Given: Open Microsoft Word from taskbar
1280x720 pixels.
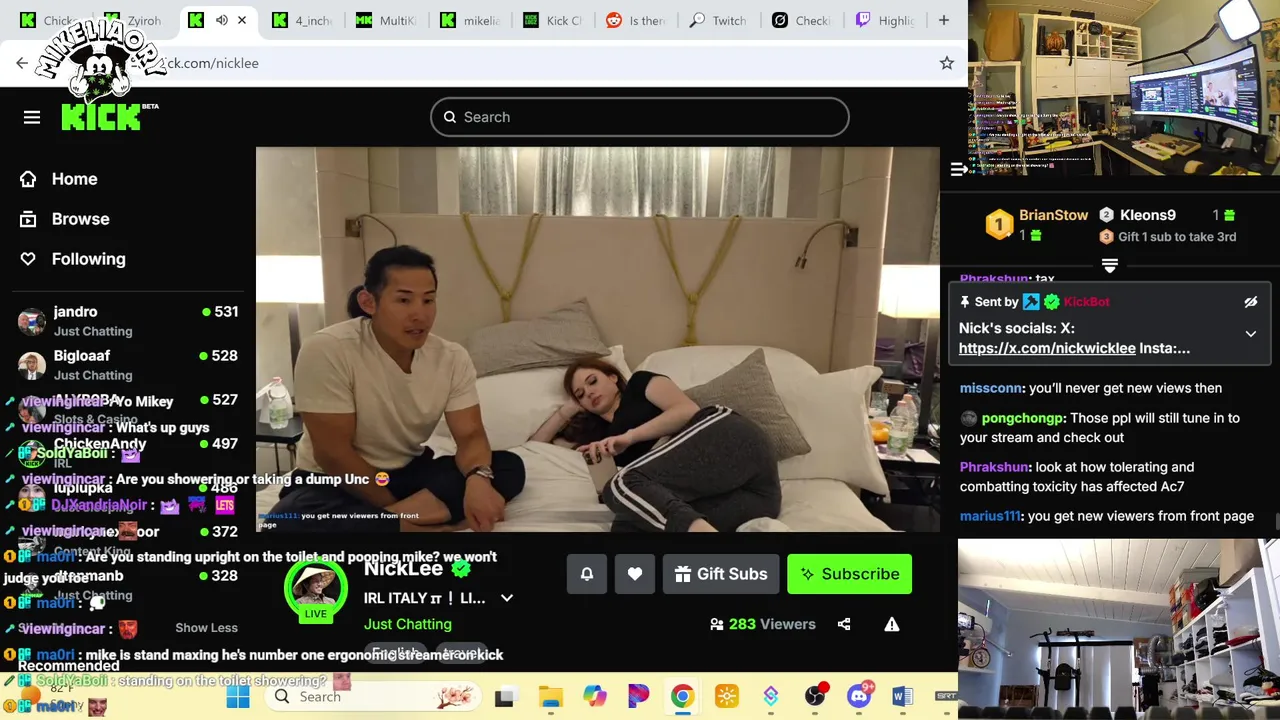Looking at the screenshot, I should pyautogui.click(x=902, y=697).
